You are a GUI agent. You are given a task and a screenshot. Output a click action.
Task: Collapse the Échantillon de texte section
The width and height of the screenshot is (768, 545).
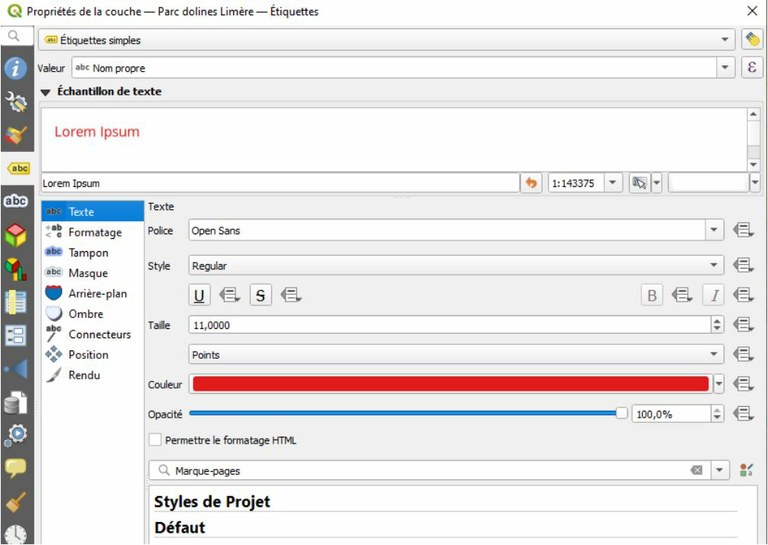[x=45, y=92]
